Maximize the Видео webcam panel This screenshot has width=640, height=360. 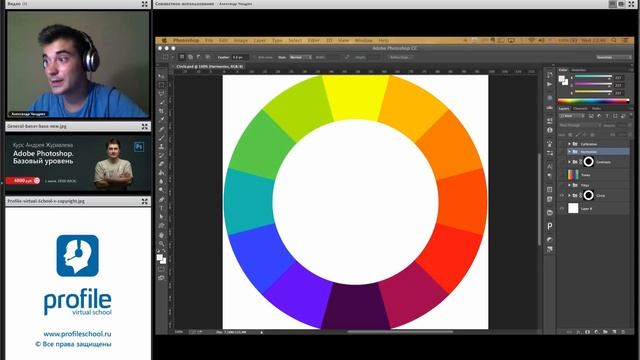coord(144,4)
